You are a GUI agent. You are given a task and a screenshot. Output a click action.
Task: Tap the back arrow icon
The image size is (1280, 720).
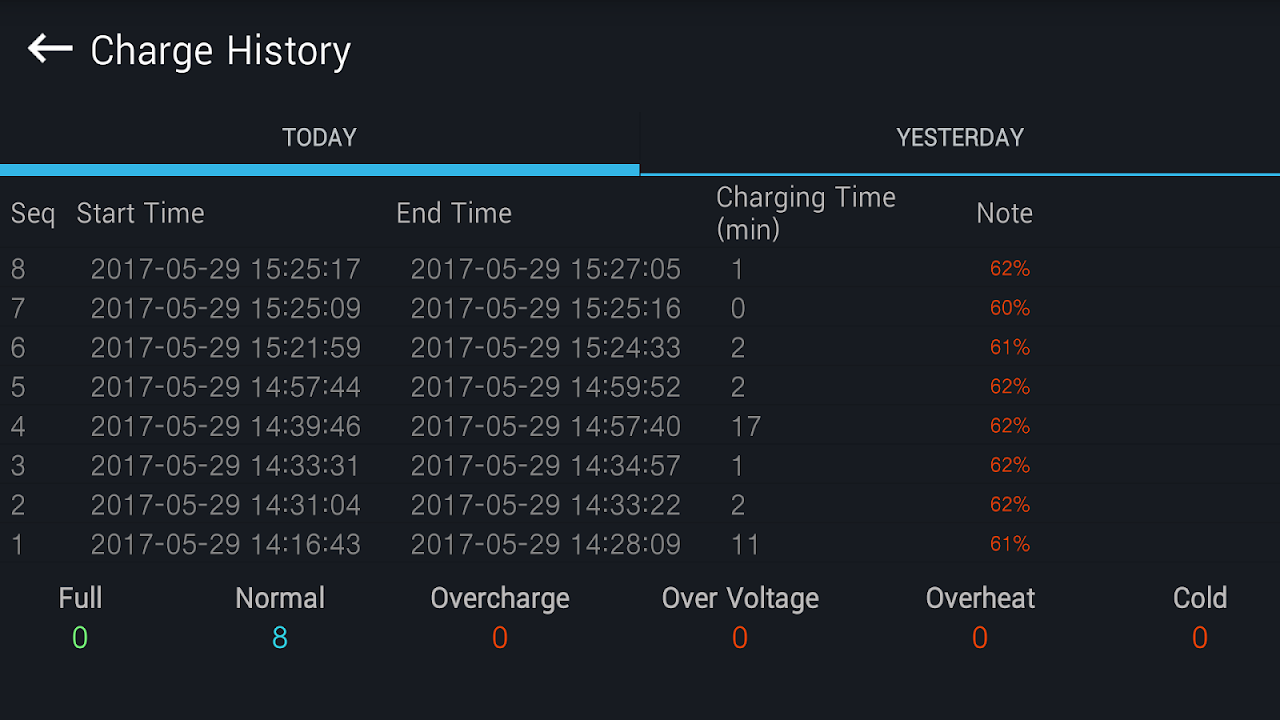click(x=50, y=48)
